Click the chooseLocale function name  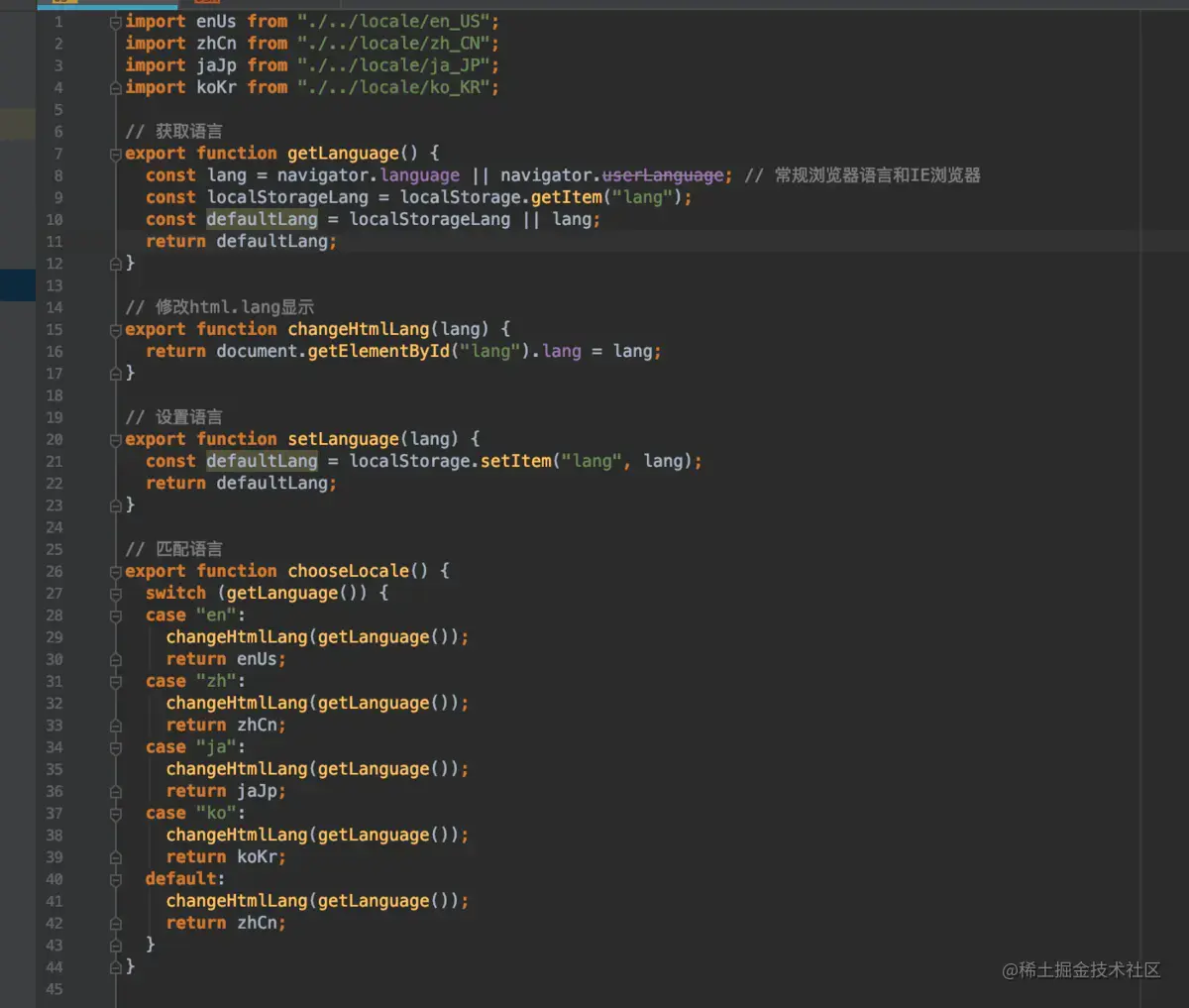349,572
